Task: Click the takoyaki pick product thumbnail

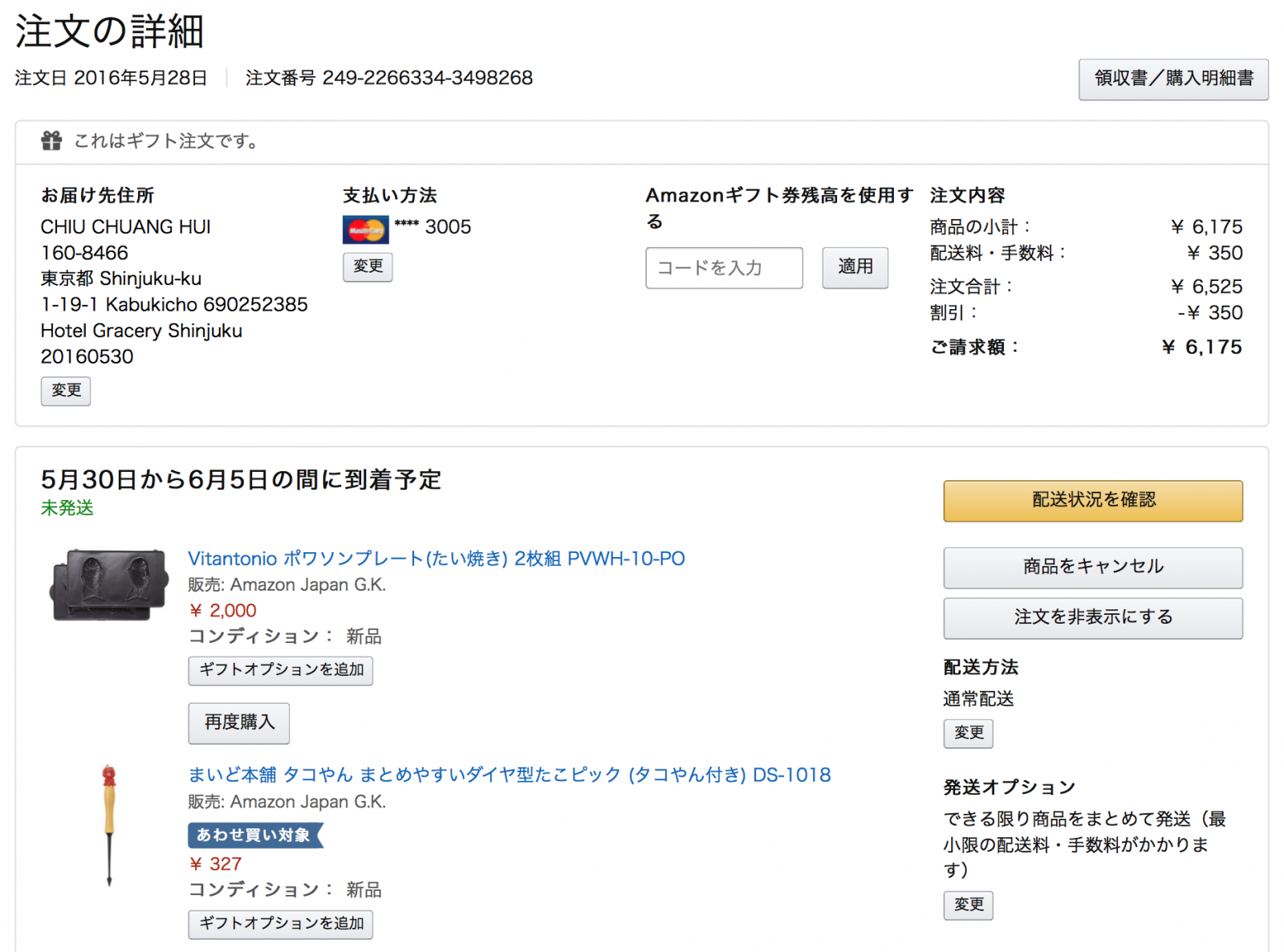Action: tap(109, 825)
